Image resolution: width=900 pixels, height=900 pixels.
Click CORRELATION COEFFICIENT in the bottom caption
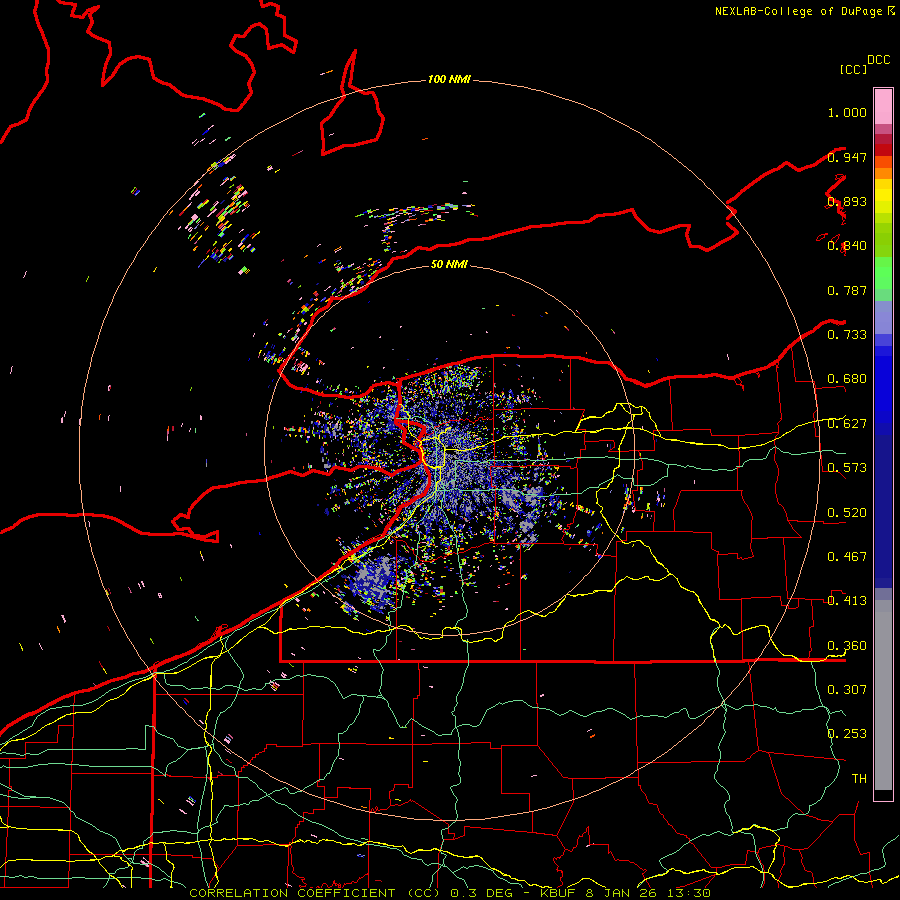pyautogui.click(x=292, y=893)
